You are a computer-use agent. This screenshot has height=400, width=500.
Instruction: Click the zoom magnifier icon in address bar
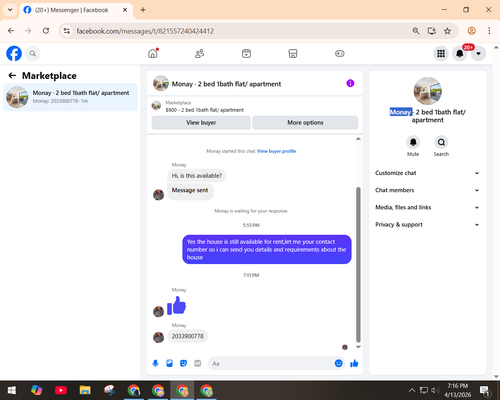tap(416, 31)
